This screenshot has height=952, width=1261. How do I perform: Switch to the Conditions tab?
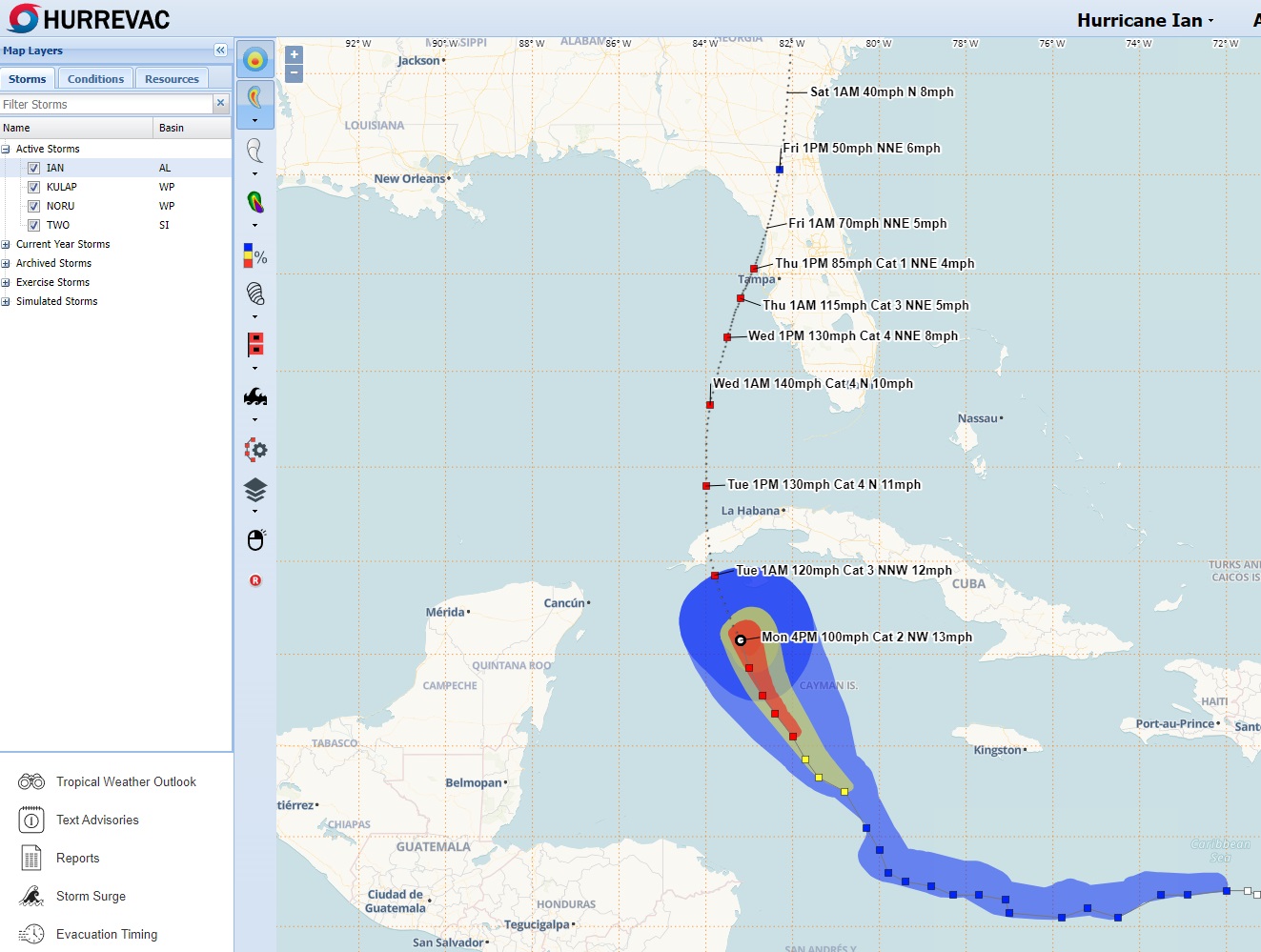click(95, 79)
